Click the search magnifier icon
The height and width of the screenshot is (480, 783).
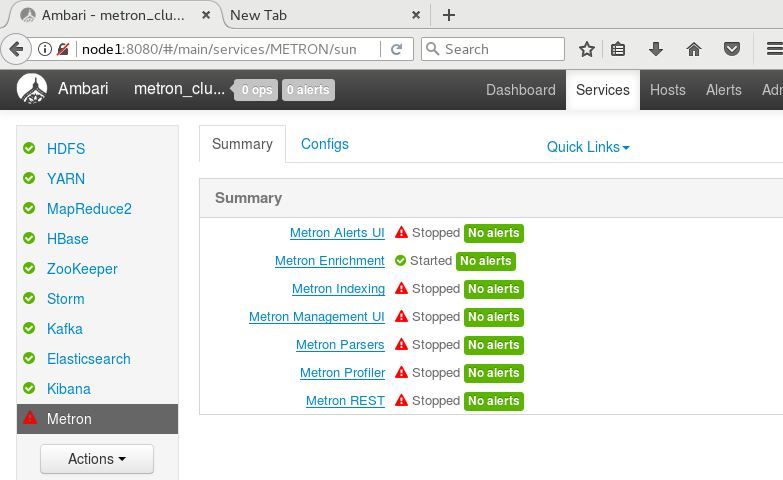coord(432,49)
